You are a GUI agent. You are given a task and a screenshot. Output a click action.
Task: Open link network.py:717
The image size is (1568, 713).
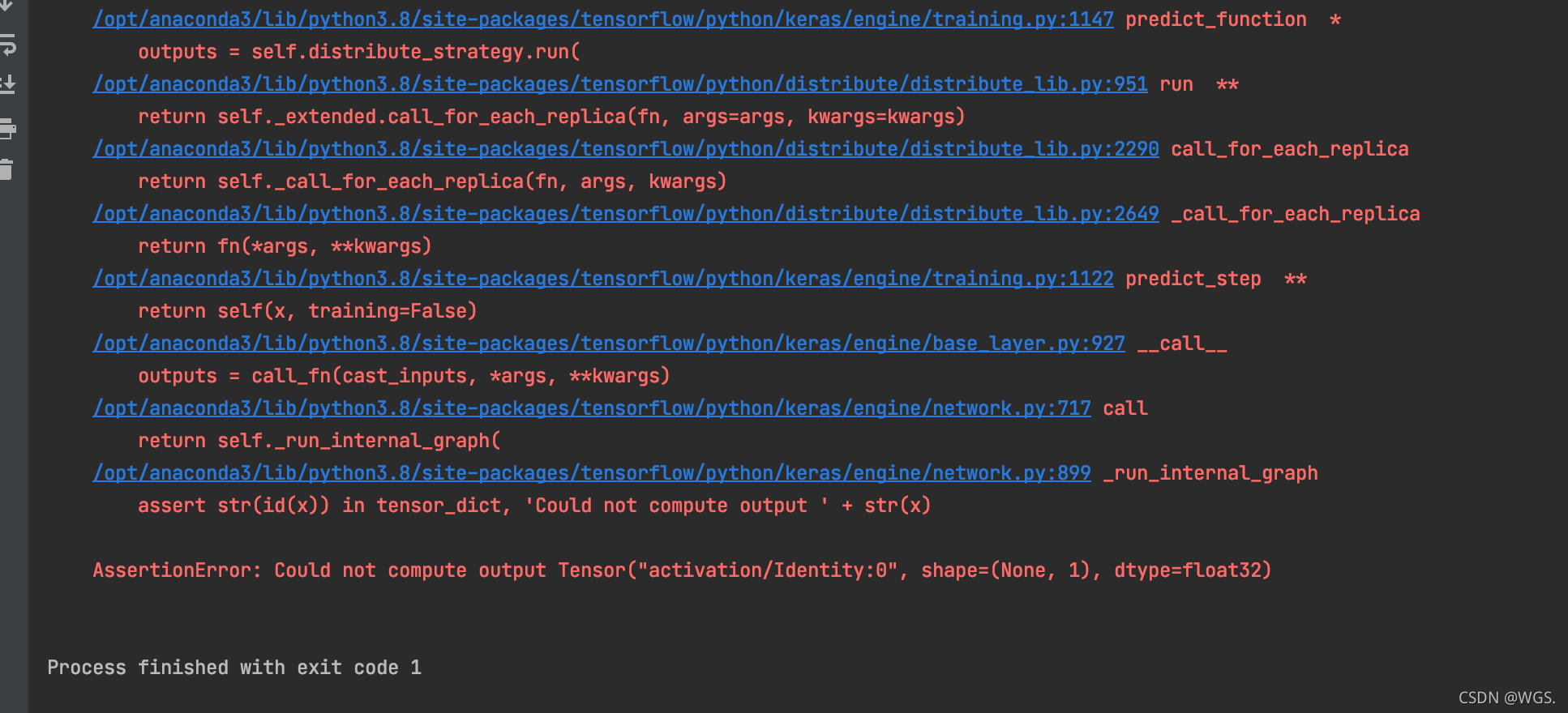[592, 408]
